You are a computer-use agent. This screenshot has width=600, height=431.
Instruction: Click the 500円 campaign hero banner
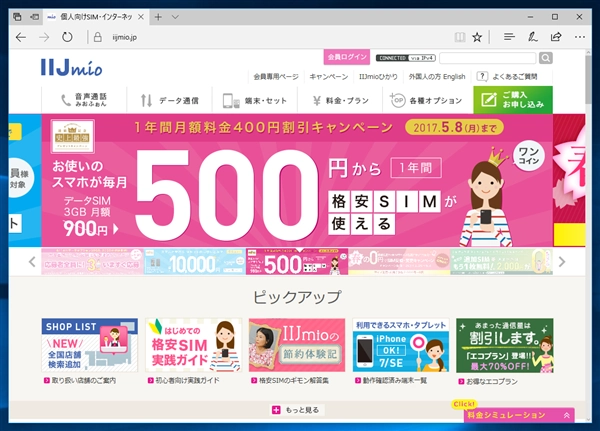tap(297, 180)
